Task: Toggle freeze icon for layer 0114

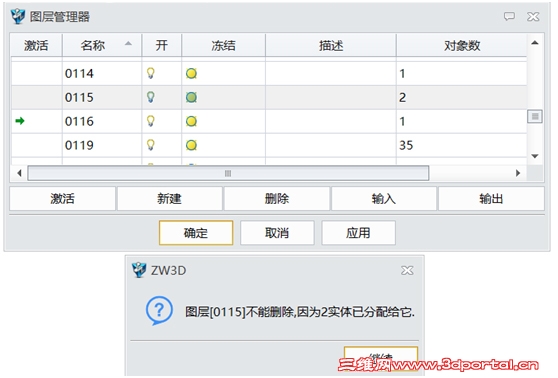Action: pos(191,74)
